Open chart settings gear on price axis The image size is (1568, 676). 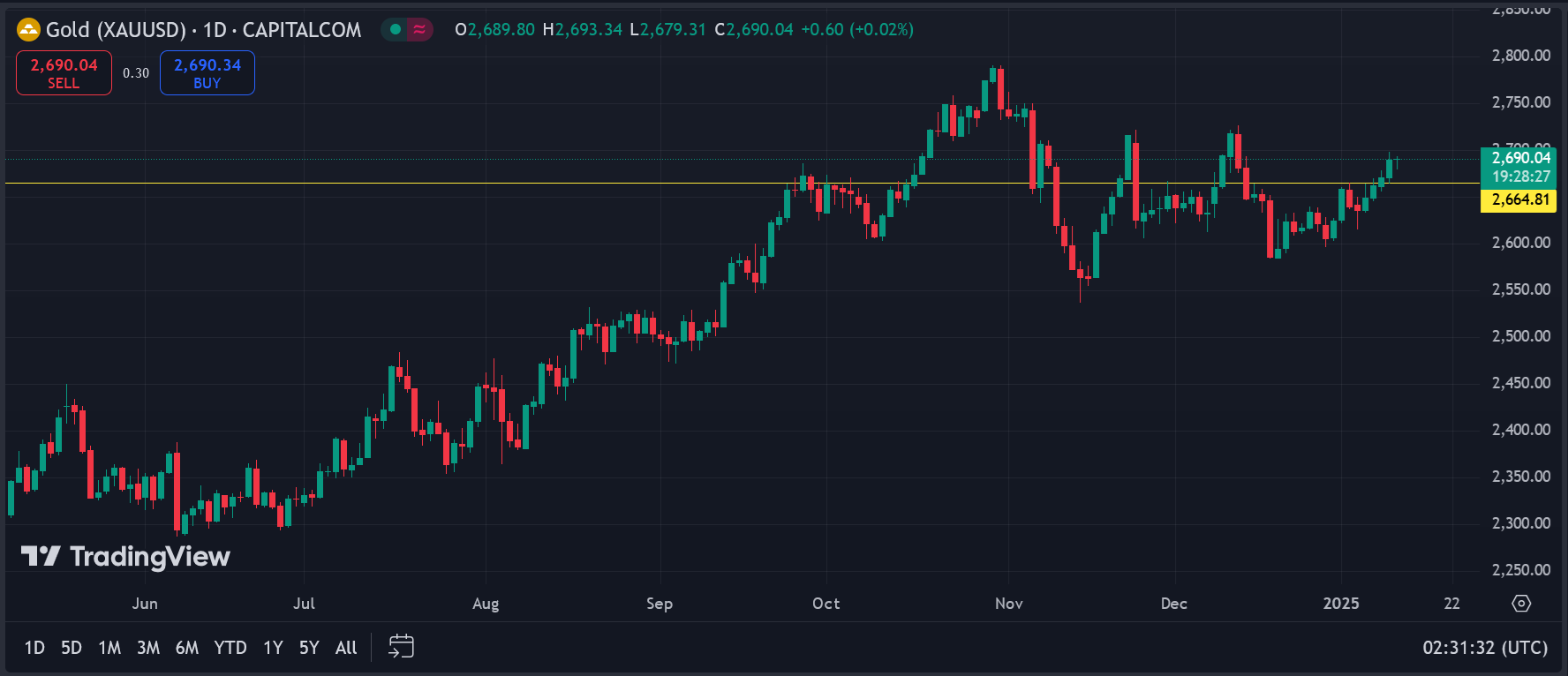[x=1521, y=604]
